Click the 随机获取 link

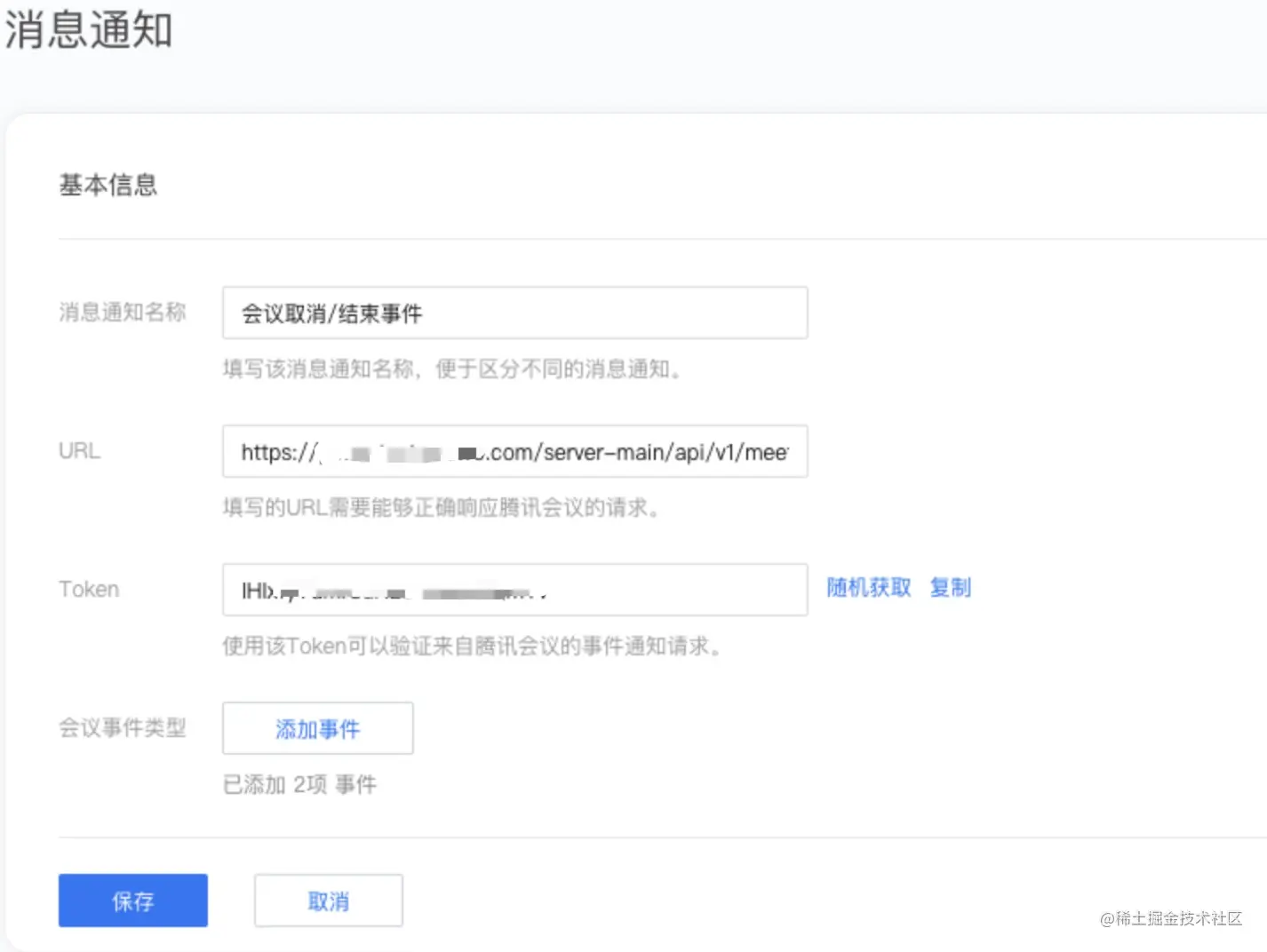coord(869,588)
